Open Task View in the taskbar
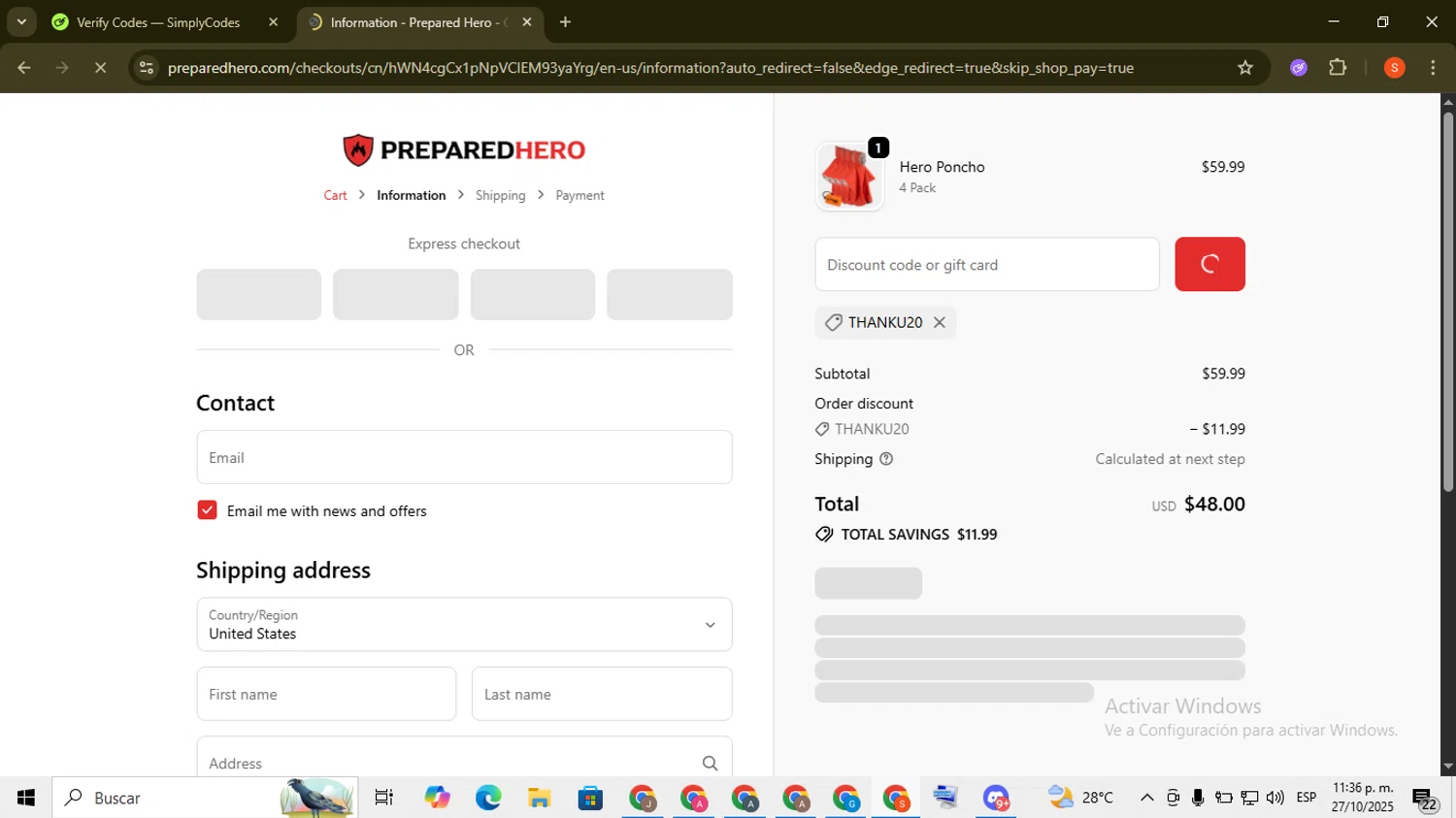This screenshot has height=818, width=1456. coord(383,798)
